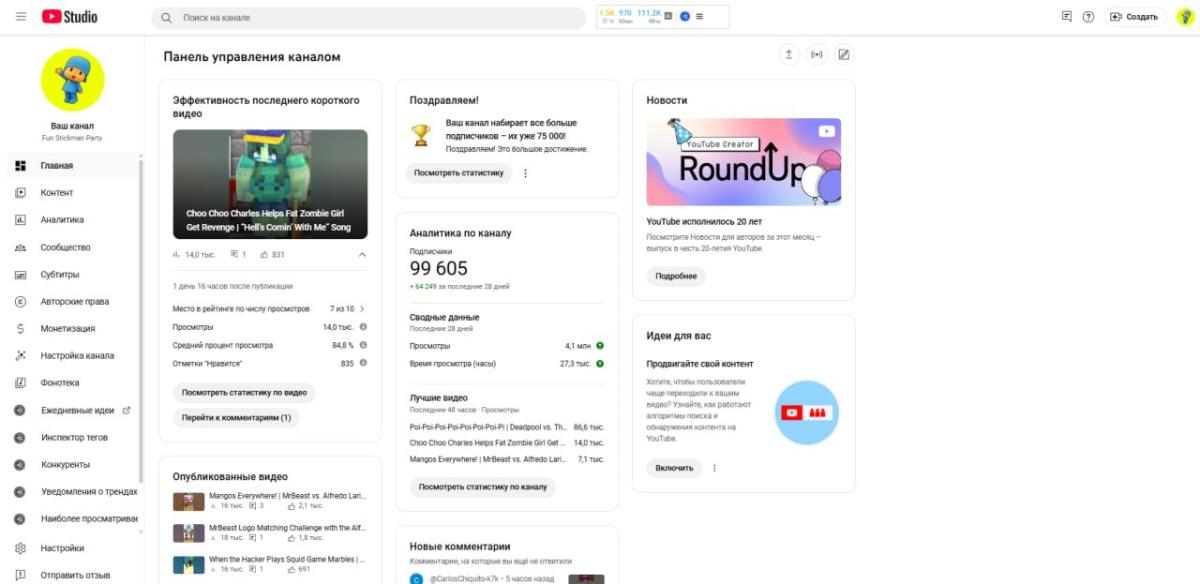Click the Создать button
1200x584 pixels.
point(1134,17)
